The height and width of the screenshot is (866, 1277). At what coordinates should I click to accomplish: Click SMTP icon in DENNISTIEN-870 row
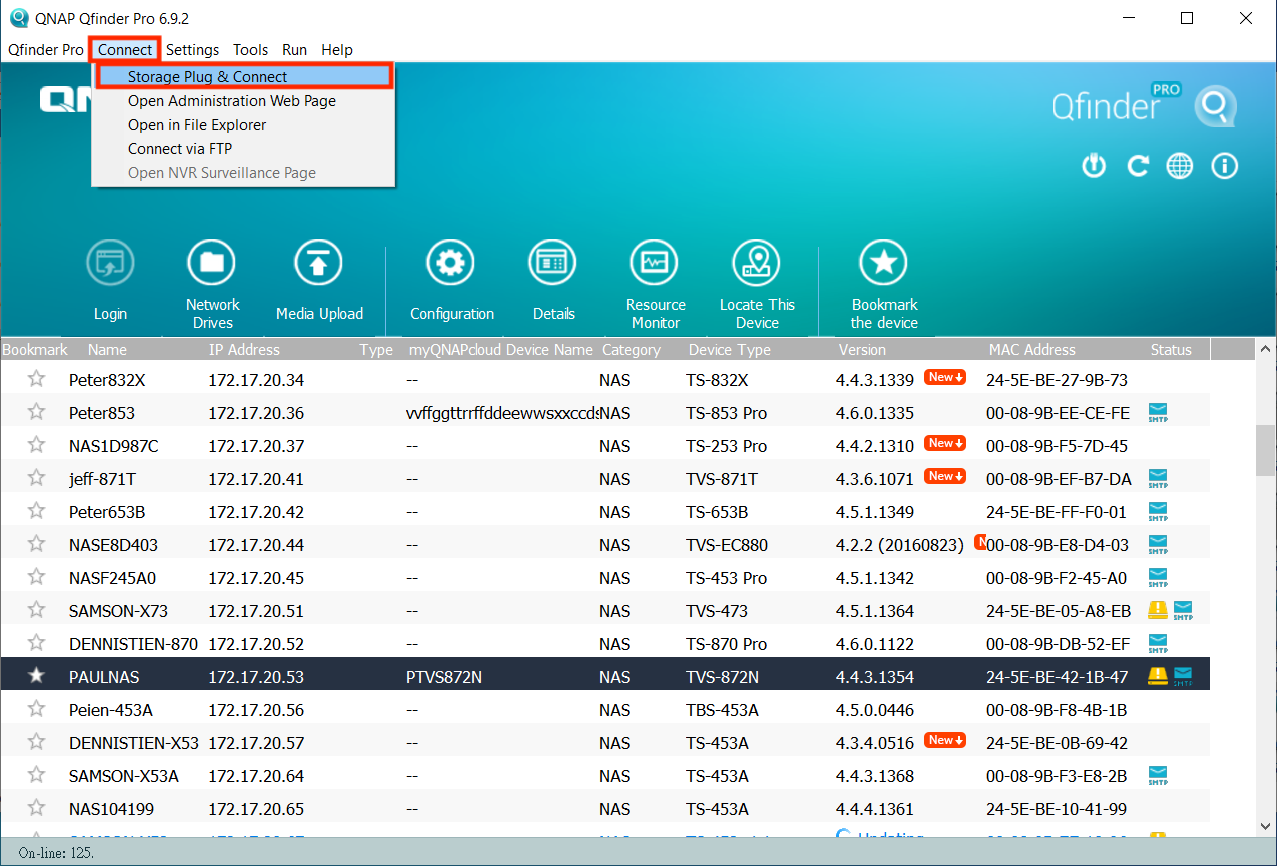click(x=1158, y=644)
